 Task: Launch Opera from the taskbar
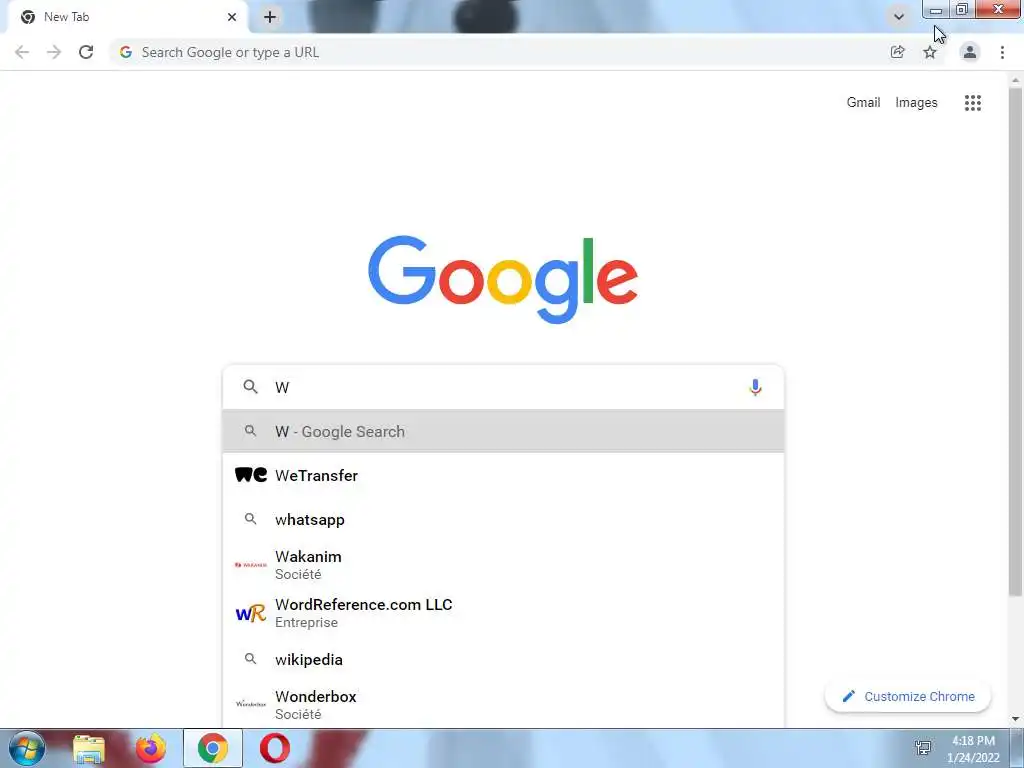274,748
